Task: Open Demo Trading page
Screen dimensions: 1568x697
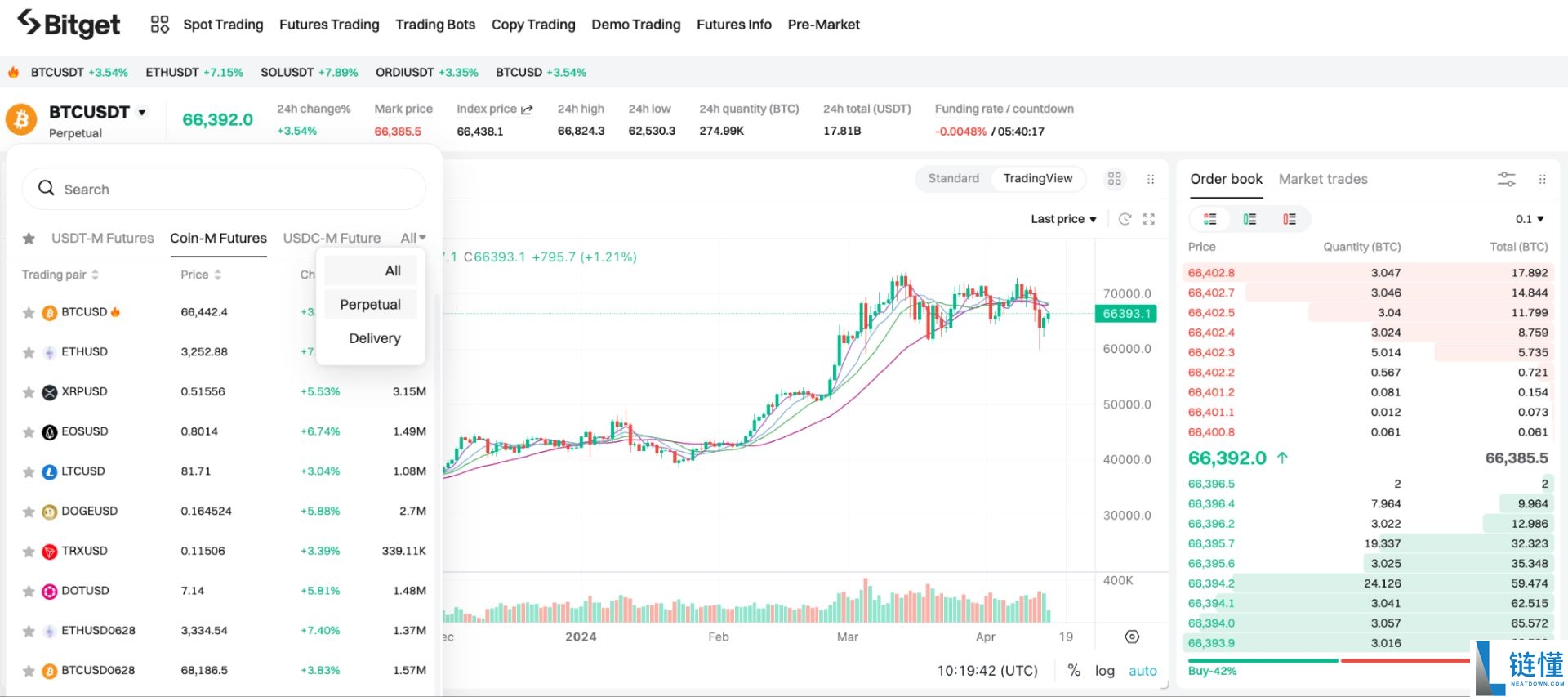Action: (x=636, y=25)
